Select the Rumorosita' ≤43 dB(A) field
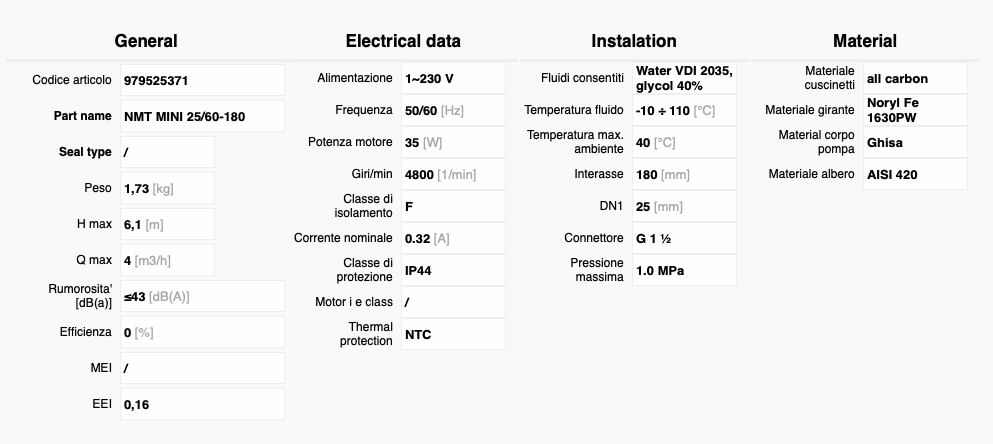Viewport: 993px width, 444px height. pos(202,296)
